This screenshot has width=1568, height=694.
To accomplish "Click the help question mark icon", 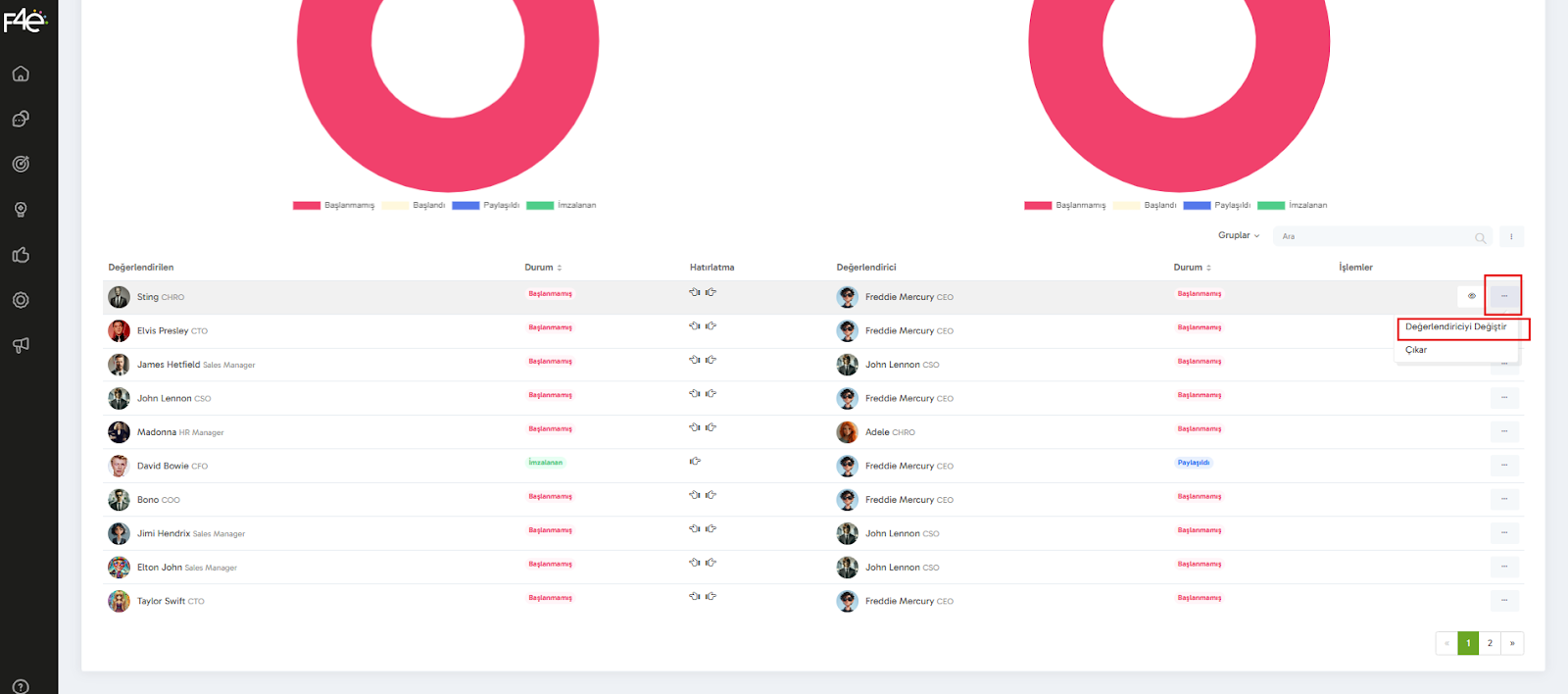I will click(21, 686).
